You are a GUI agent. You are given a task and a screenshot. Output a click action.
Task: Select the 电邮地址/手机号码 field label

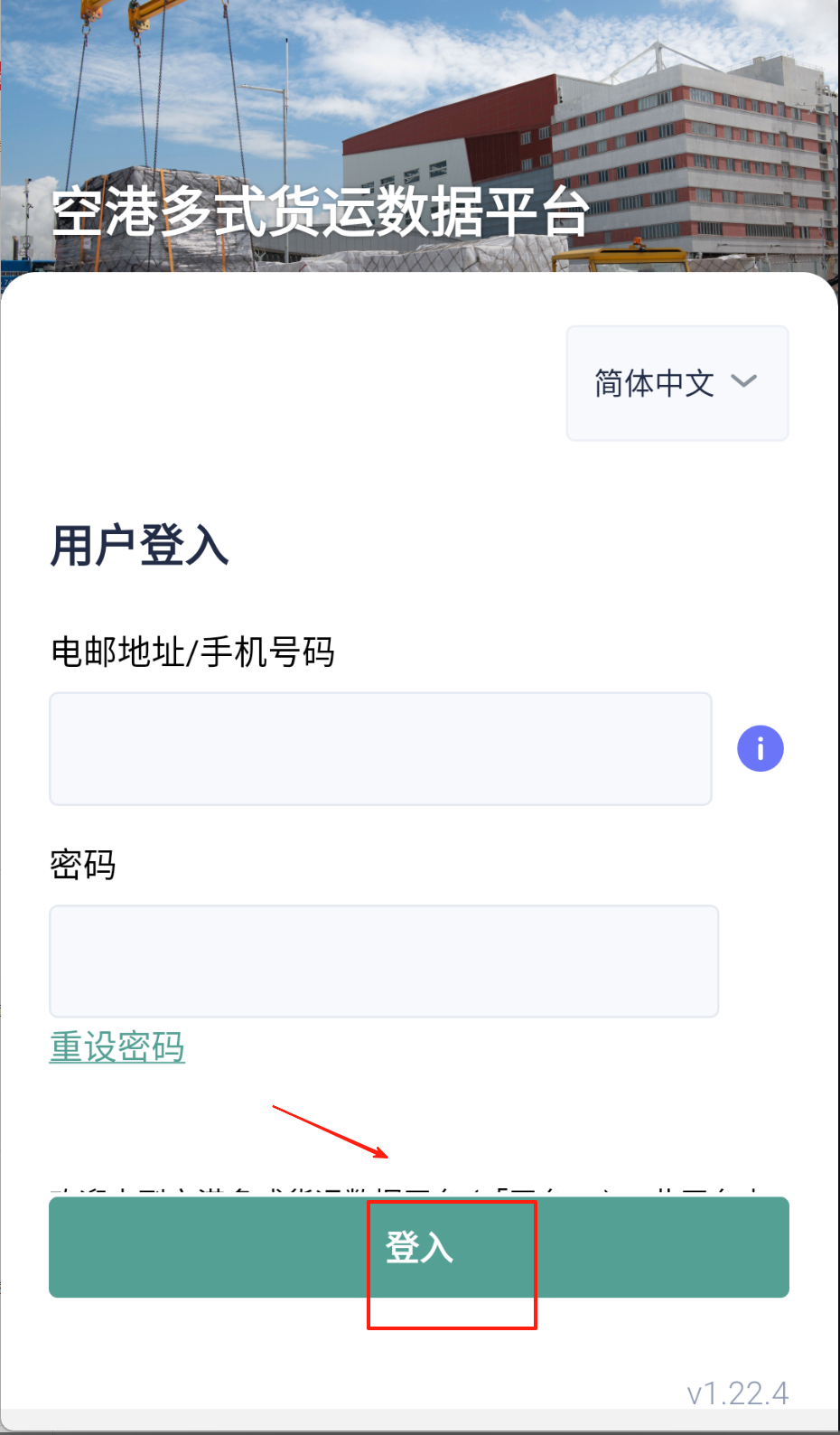(192, 652)
